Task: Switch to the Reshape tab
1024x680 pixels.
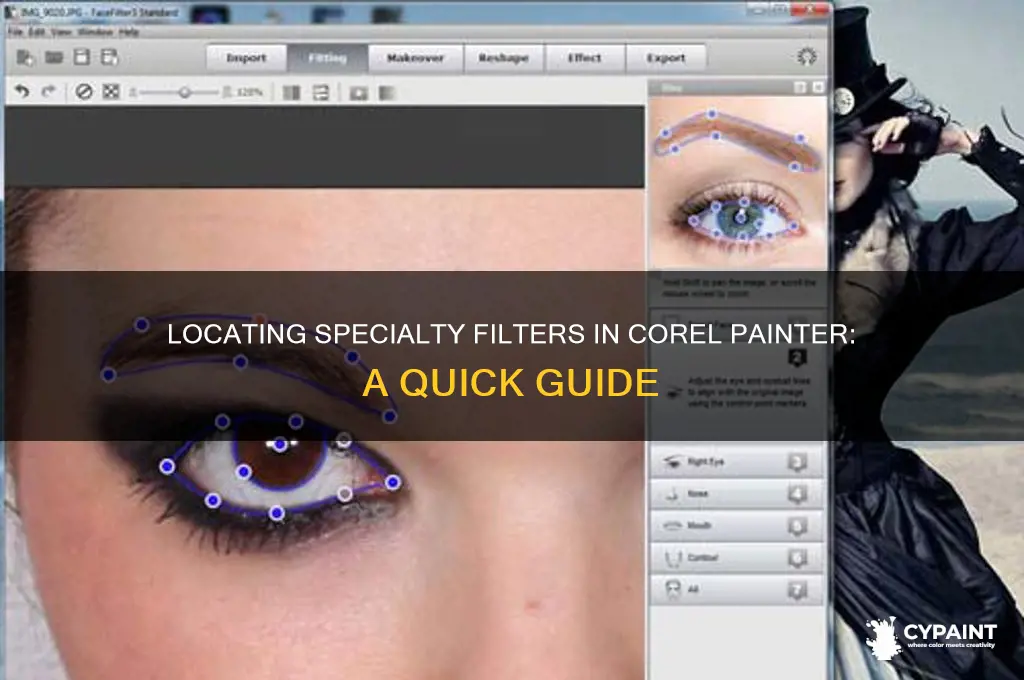Action: [x=504, y=58]
